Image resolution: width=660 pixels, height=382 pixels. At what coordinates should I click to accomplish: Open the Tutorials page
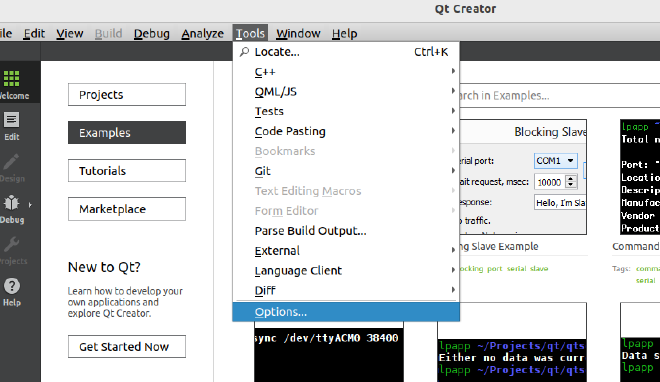click(x=127, y=170)
